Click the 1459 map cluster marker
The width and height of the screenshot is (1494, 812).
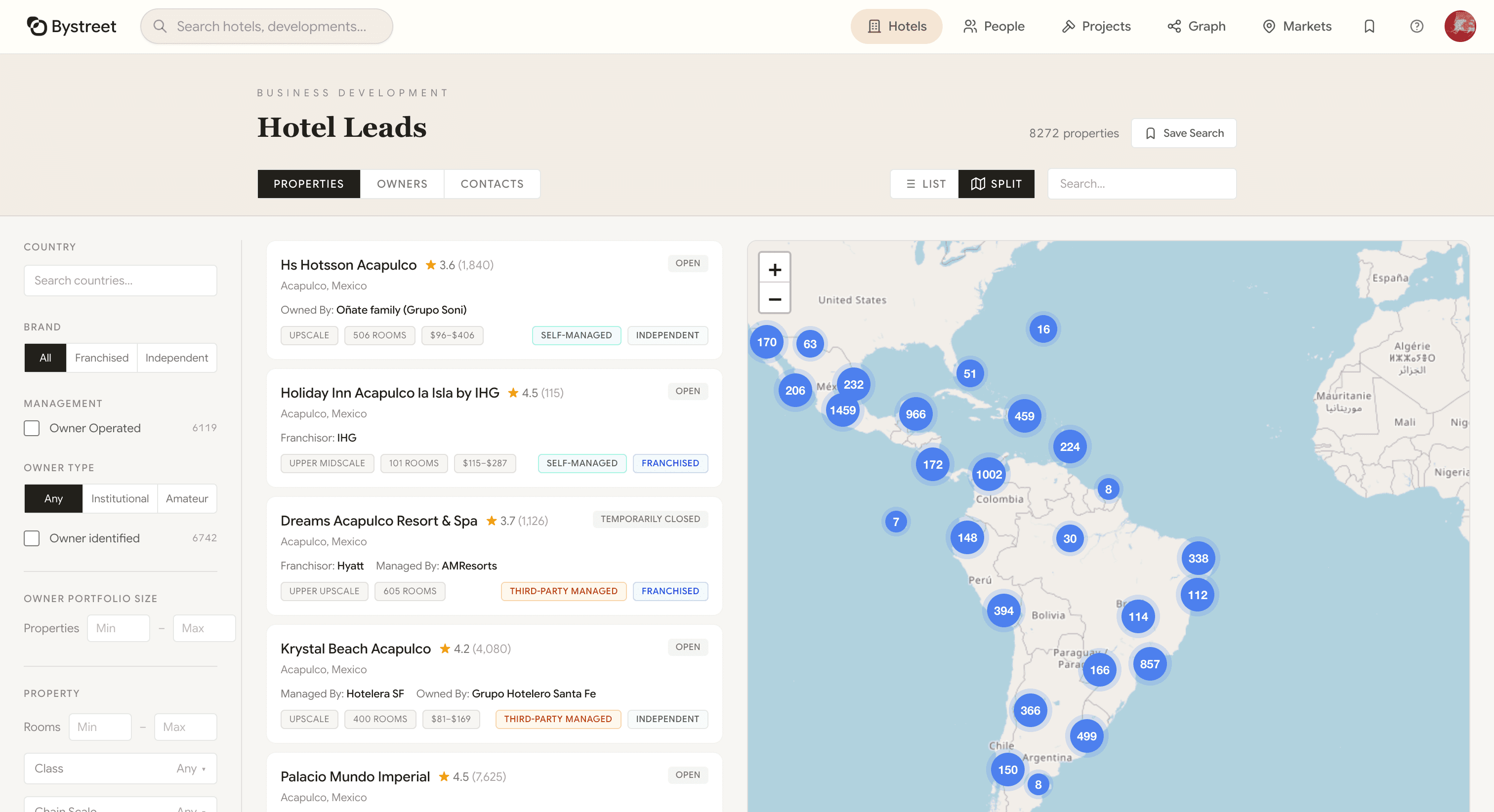[x=842, y=410]
